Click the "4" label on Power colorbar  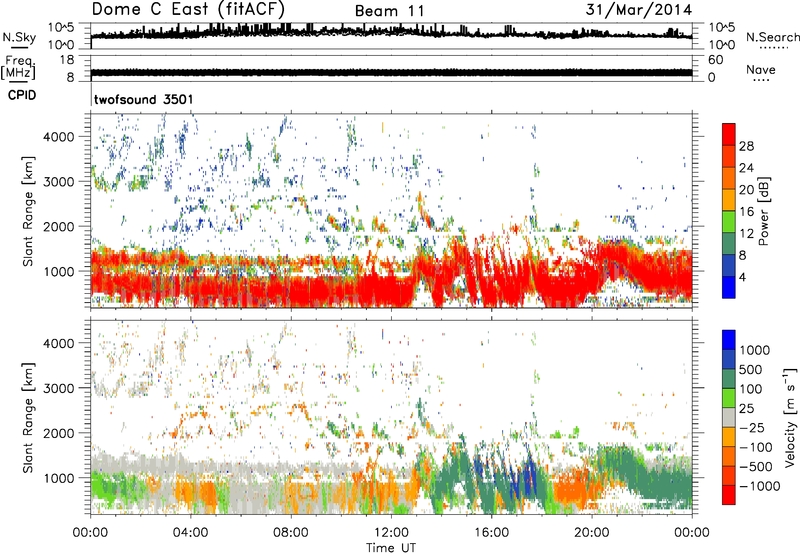pyautogui.click(x=742, y=277)
